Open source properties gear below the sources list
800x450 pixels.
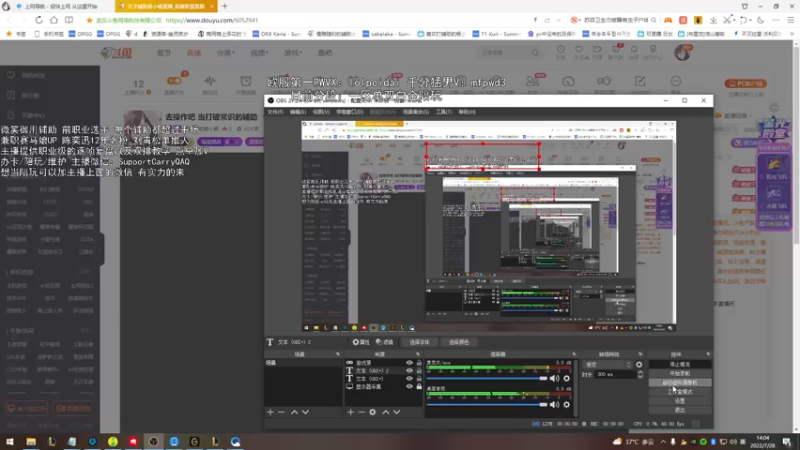372,412
